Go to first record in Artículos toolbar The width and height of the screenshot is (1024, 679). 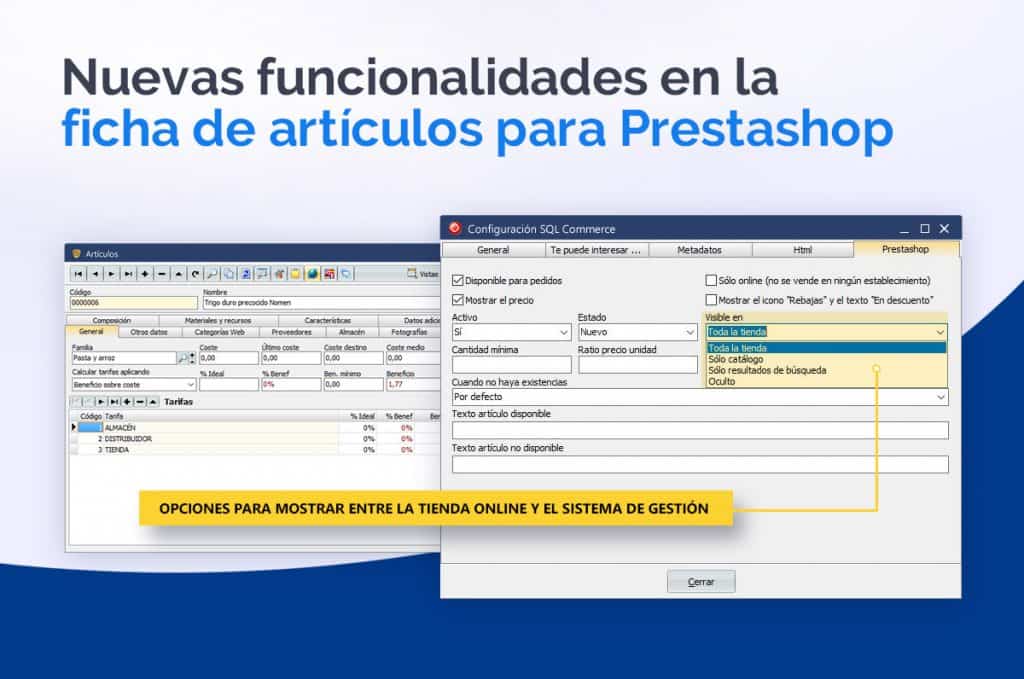point(79,273)
